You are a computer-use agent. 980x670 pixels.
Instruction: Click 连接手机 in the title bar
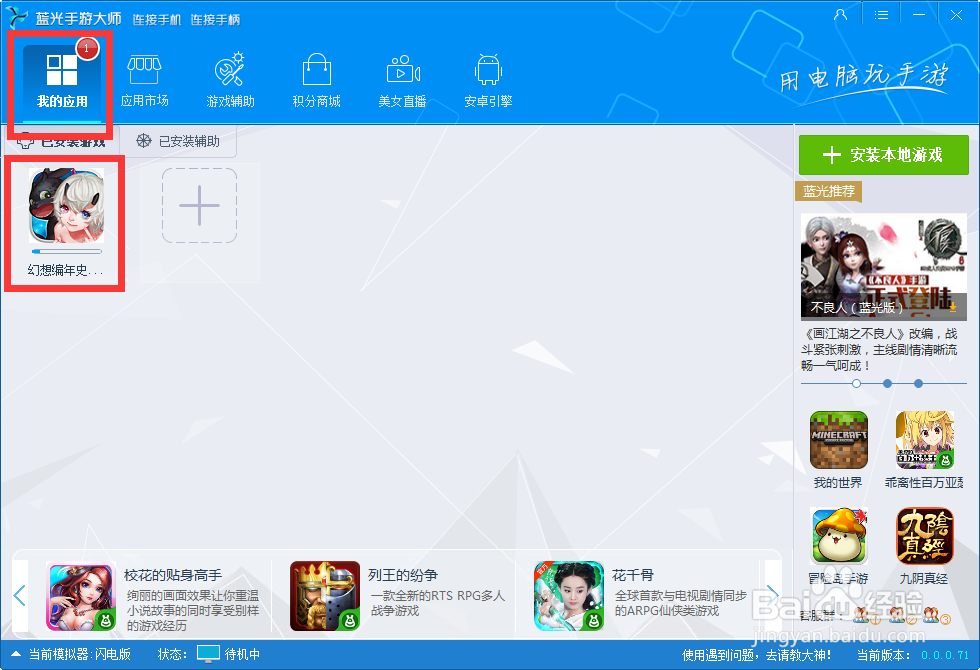(157, 20)
